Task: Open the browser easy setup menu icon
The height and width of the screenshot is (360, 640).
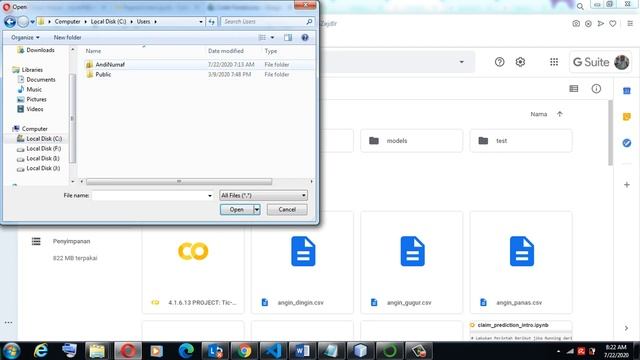Action: 630,24
